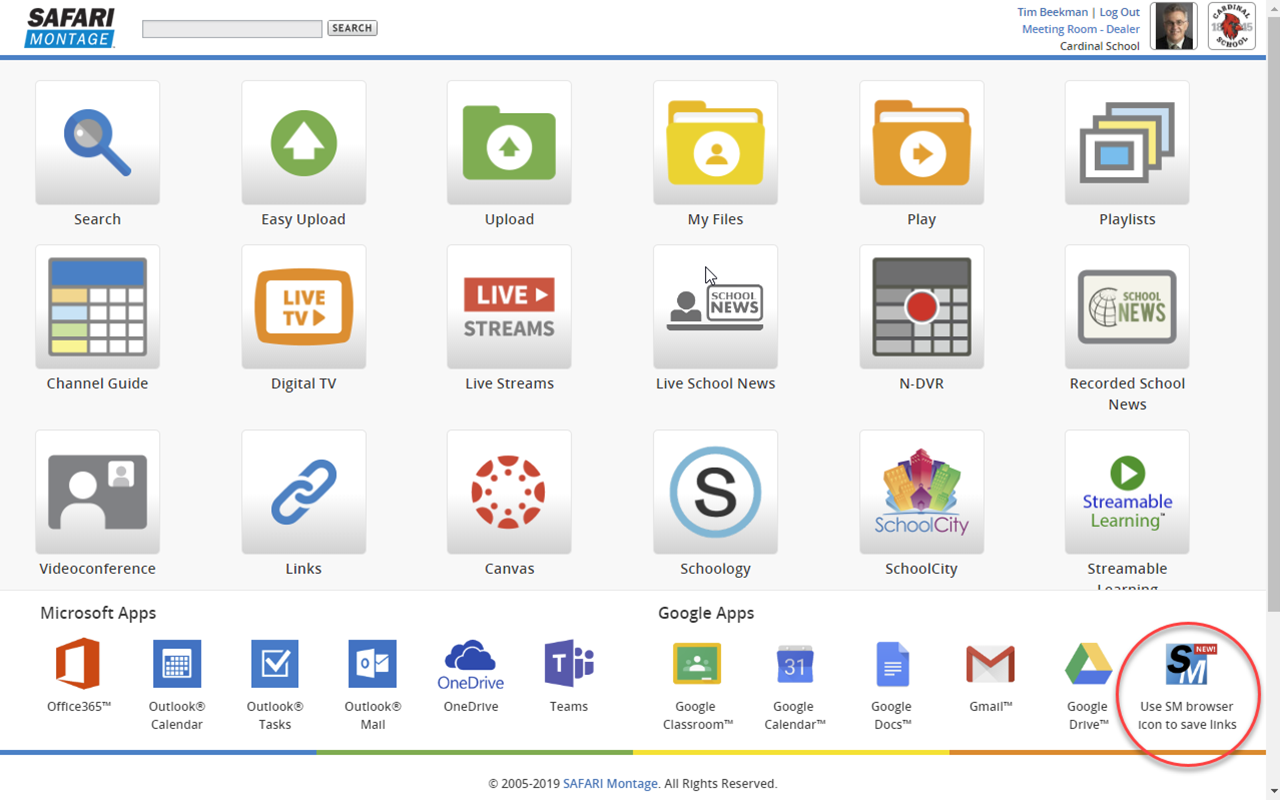1280x800 pixels.
Task: Open Outlook Tasks
Action: coord(274,663)
